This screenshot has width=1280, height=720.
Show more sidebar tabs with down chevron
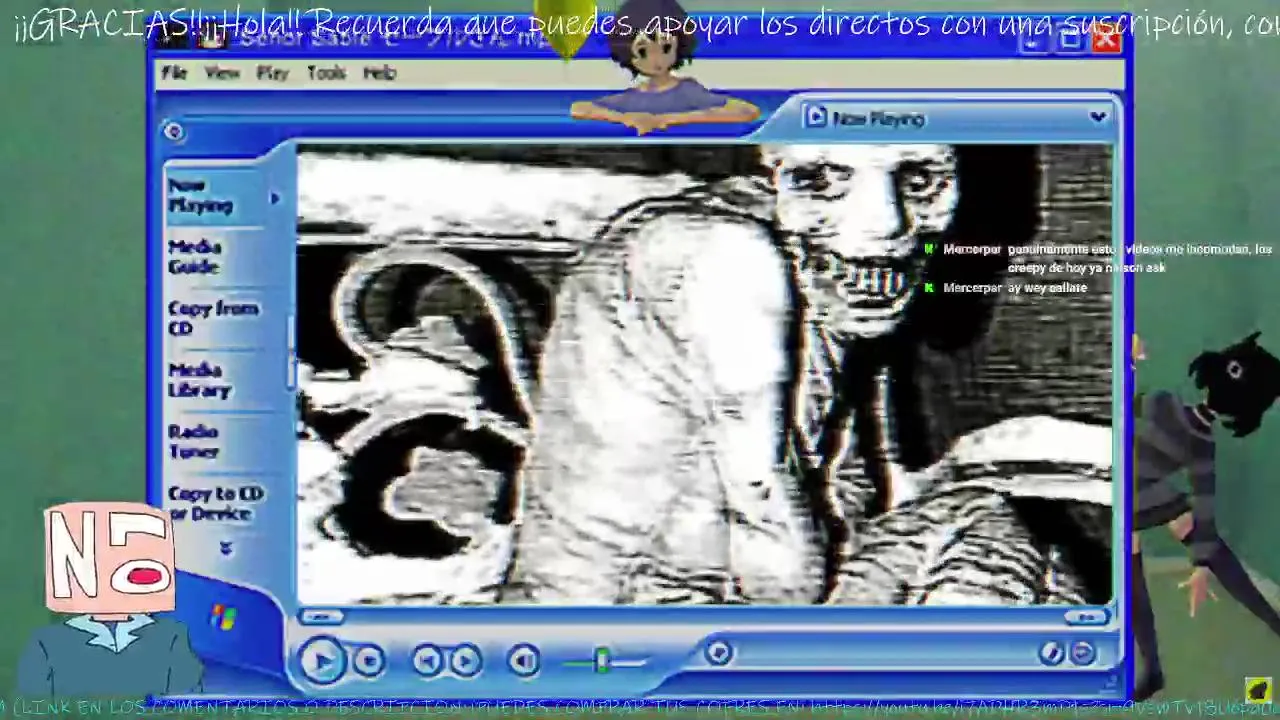tap(225, 548)
